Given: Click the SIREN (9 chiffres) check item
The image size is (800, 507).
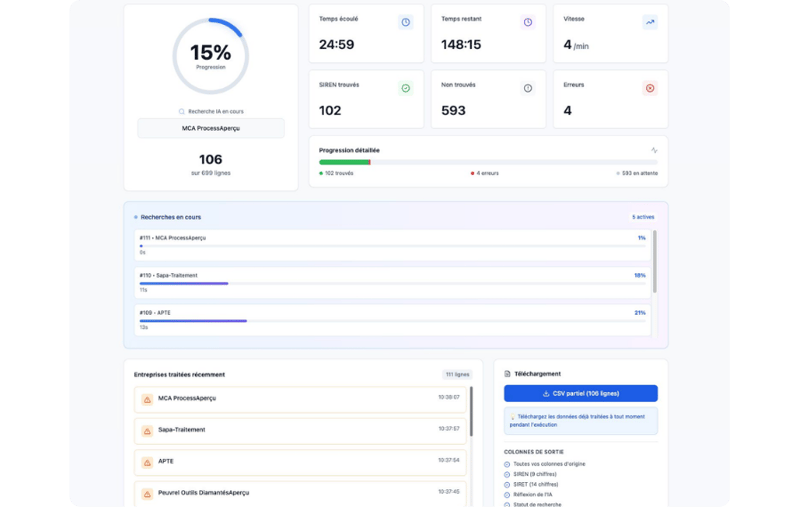Looking at the screenshot, I should click(x=507, y=474).
